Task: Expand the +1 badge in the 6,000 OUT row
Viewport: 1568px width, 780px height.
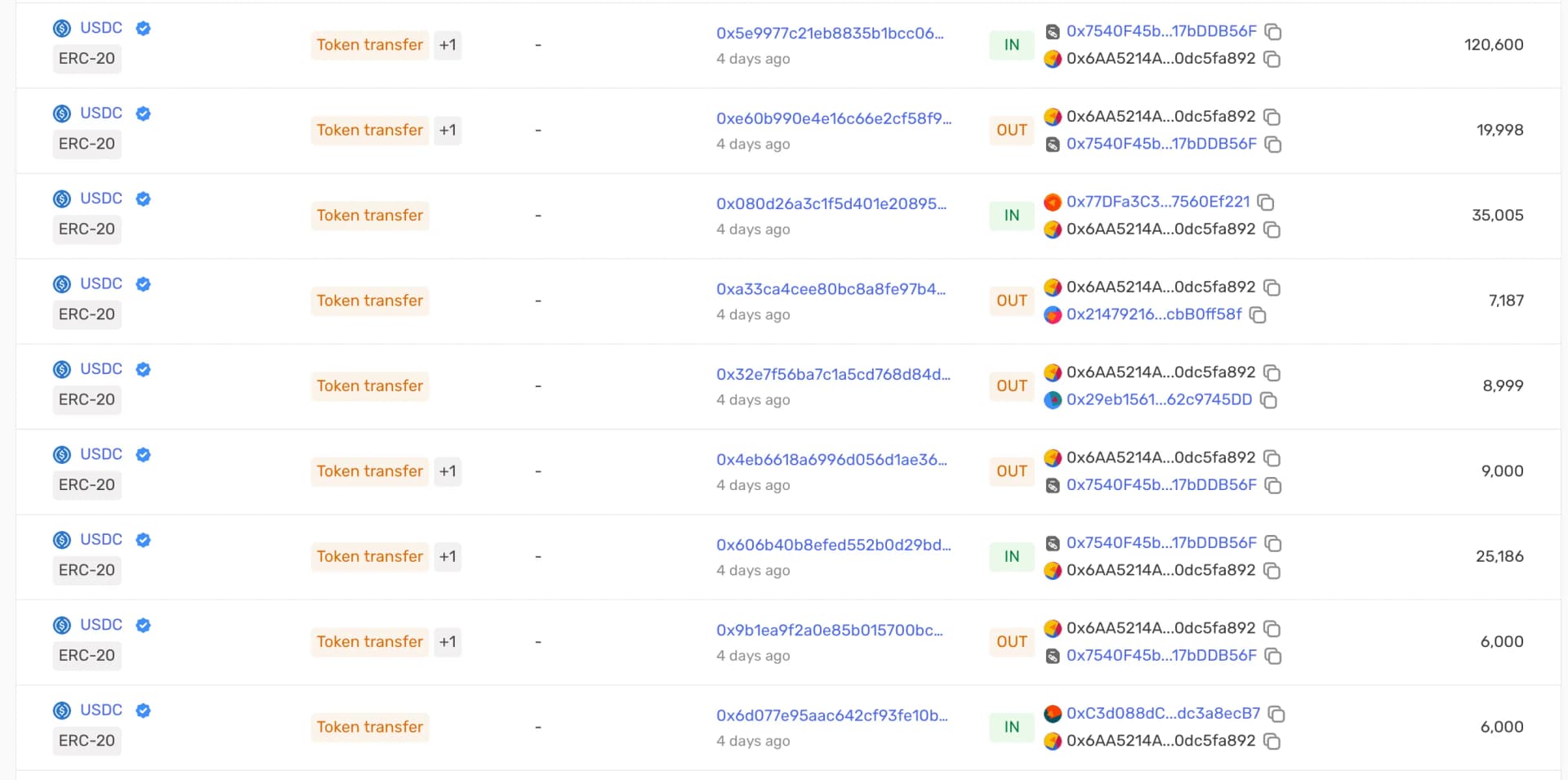Action: coord(447,642)
